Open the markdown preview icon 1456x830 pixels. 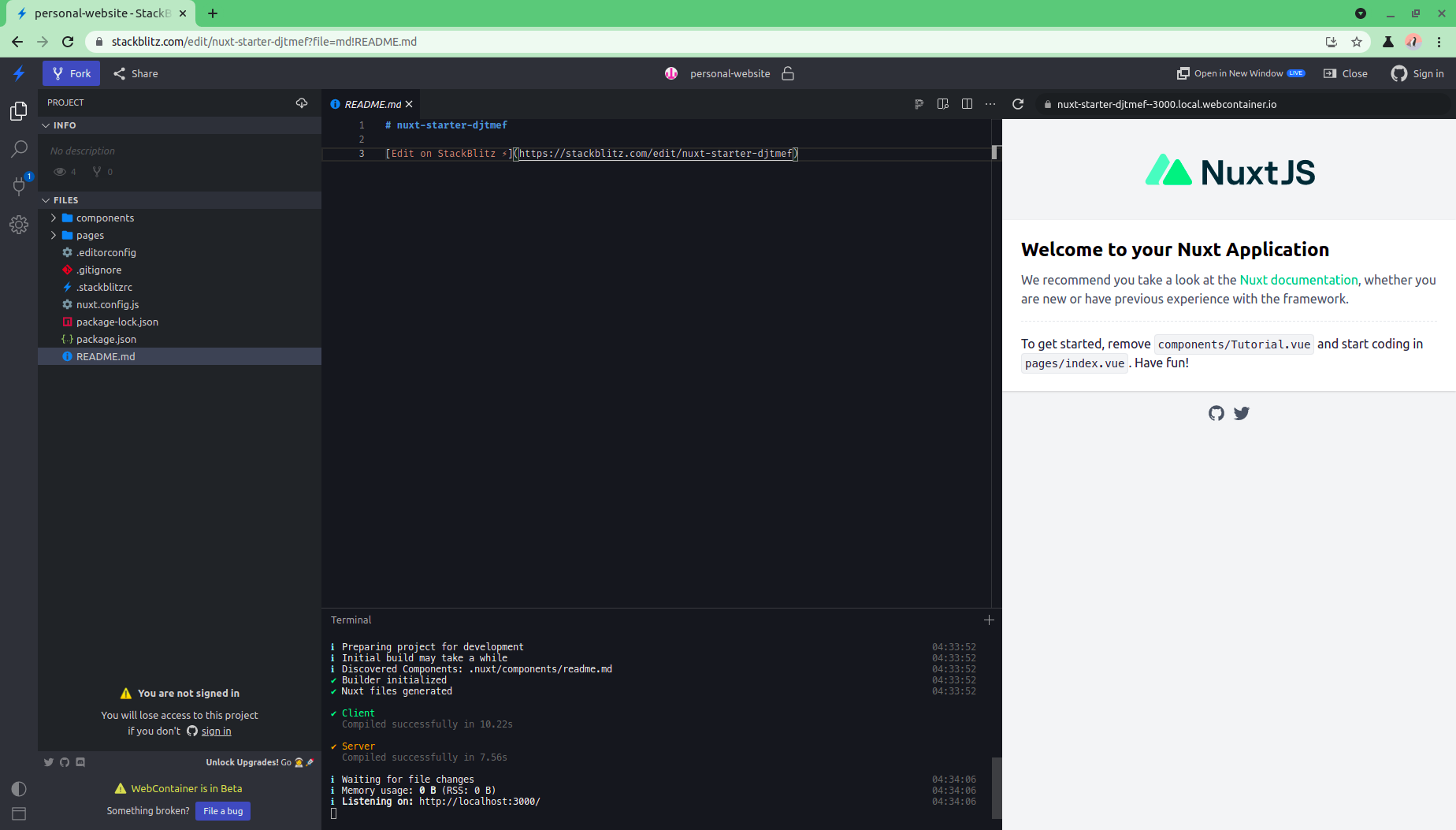(942, 103)
